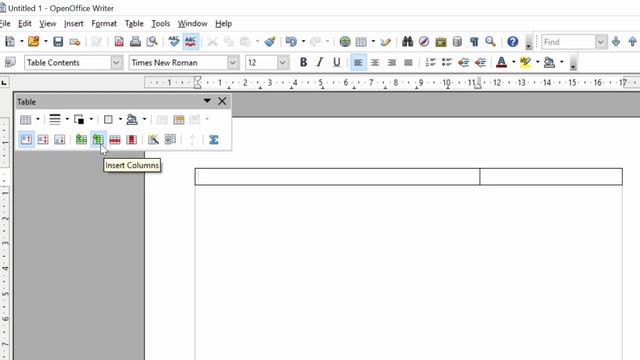The image size is (640, 360).
Task: Run Spelling and Grammar check icon
Action: click(174, 42)
